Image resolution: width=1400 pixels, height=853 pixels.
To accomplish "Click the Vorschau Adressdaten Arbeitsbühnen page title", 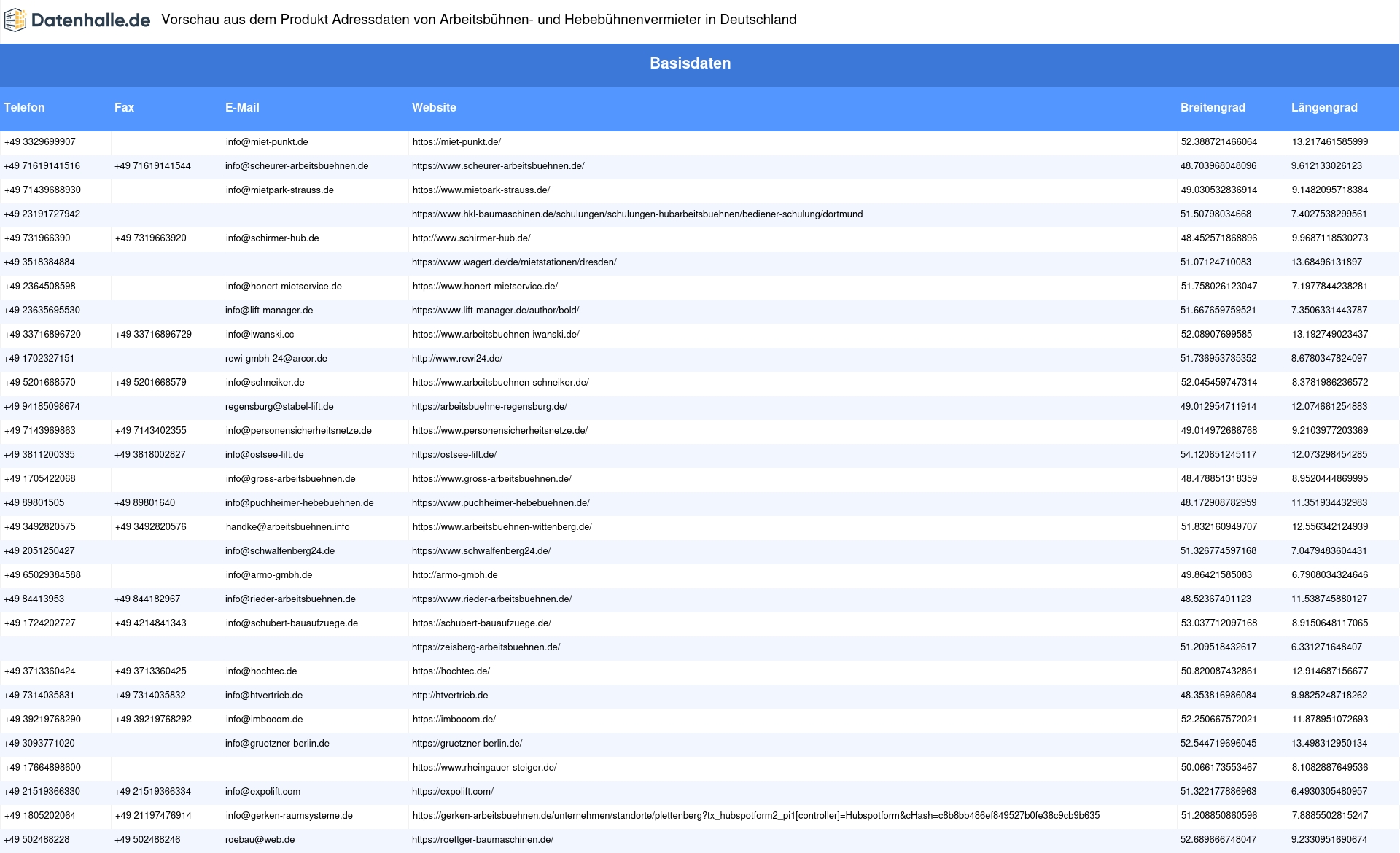I will [479, 20].
